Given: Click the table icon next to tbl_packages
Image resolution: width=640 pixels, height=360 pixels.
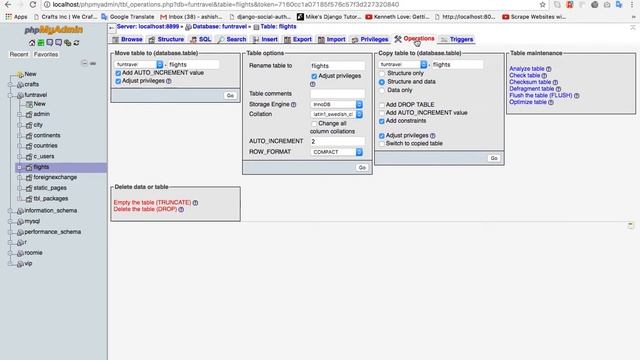Looking at the screenshot, I should 29,199.
